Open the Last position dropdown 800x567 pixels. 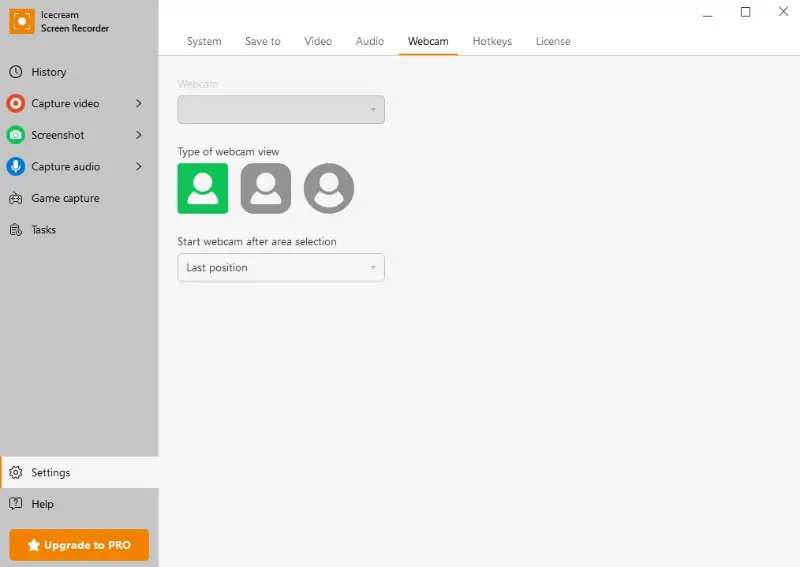281,267
